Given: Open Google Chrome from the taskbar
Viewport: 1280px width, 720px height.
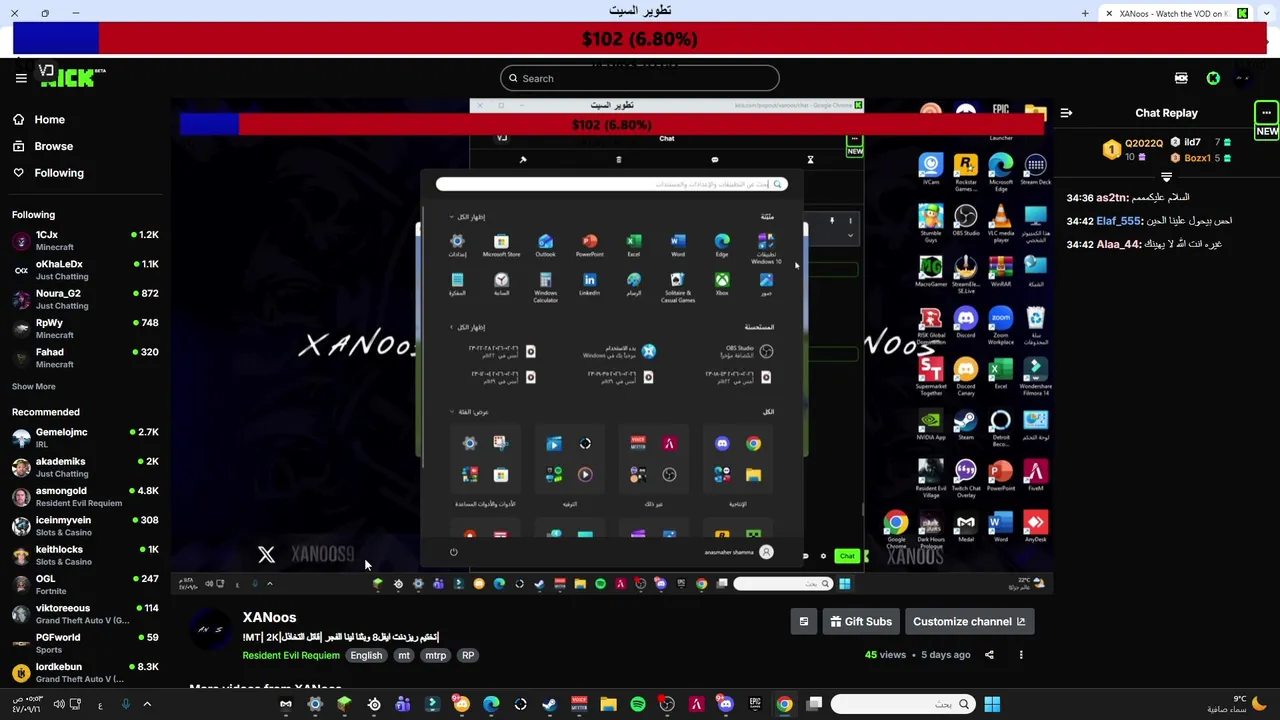Looking at the screenshot, I should click(785, 704).
